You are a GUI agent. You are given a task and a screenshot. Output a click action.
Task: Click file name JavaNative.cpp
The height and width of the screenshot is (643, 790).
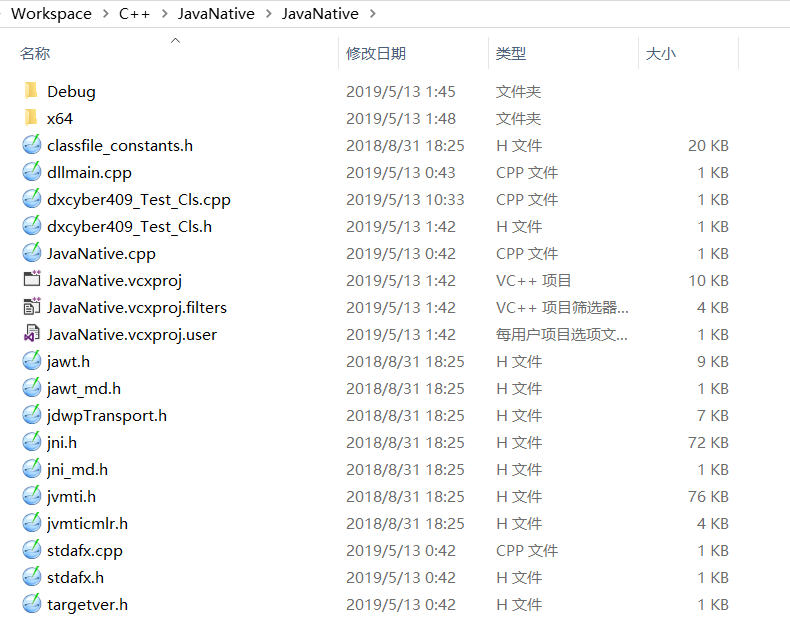[101, 254]
